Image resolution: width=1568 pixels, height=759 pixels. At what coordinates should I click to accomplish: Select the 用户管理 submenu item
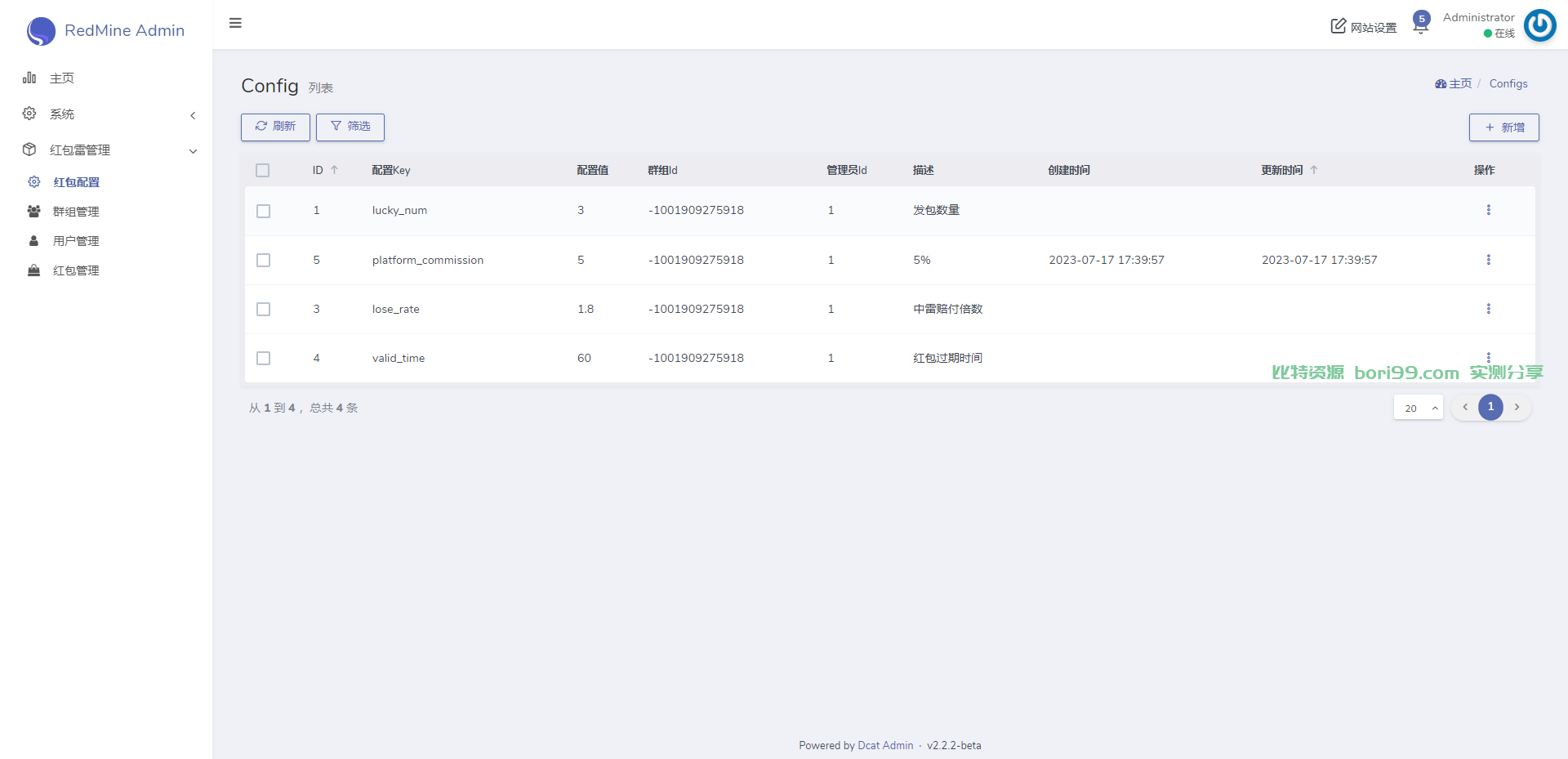tap(106, 241)
